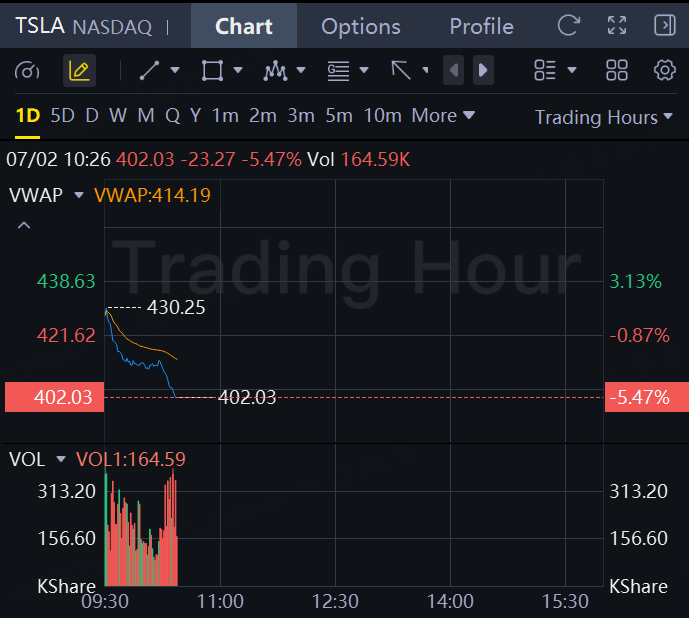The height and width of the screenshot is (618, 689).
Task: Click the 421.62 price axis label
Action: (66, 335)
